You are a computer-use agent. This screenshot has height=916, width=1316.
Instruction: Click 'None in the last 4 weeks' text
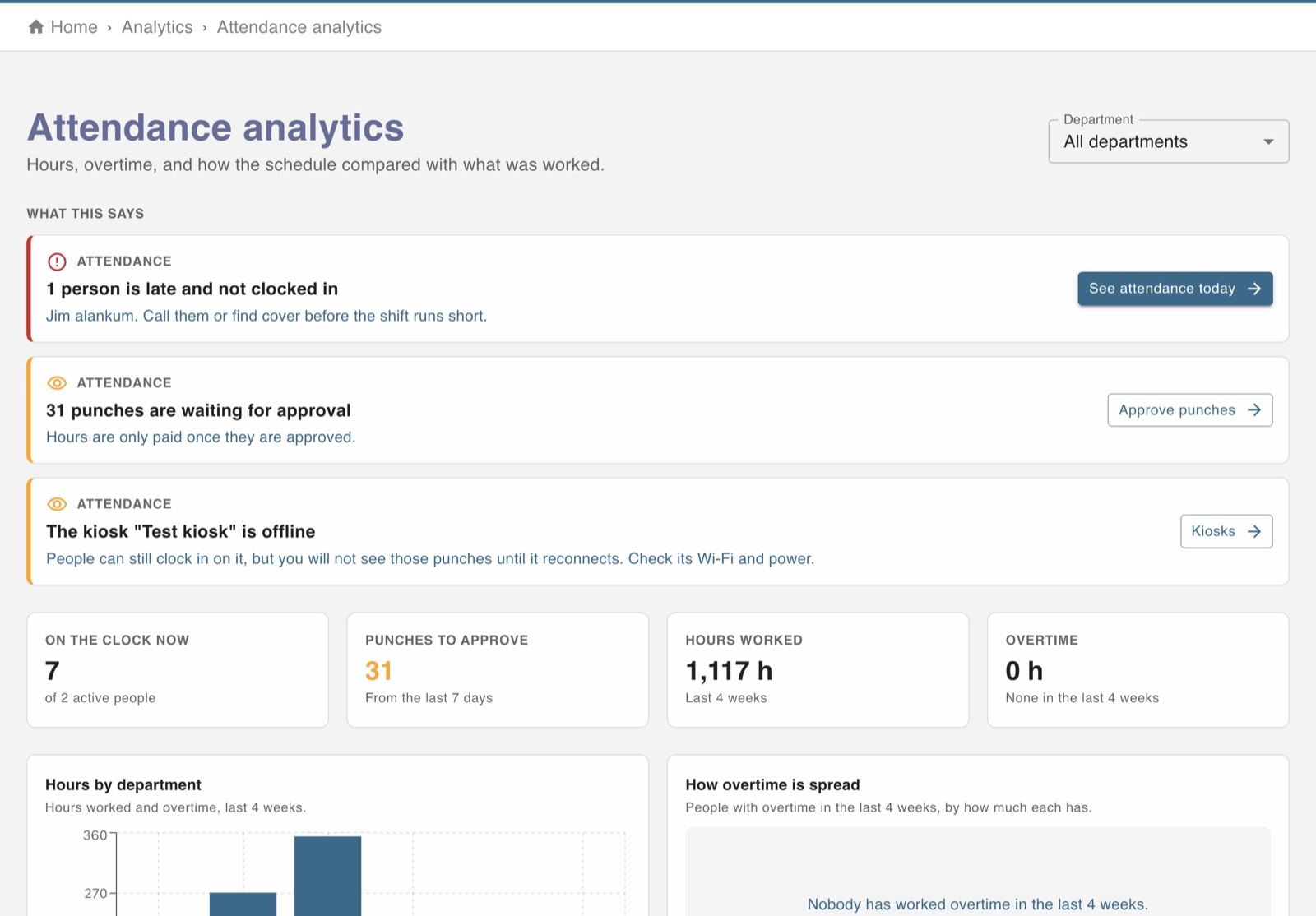[1082, 698]
